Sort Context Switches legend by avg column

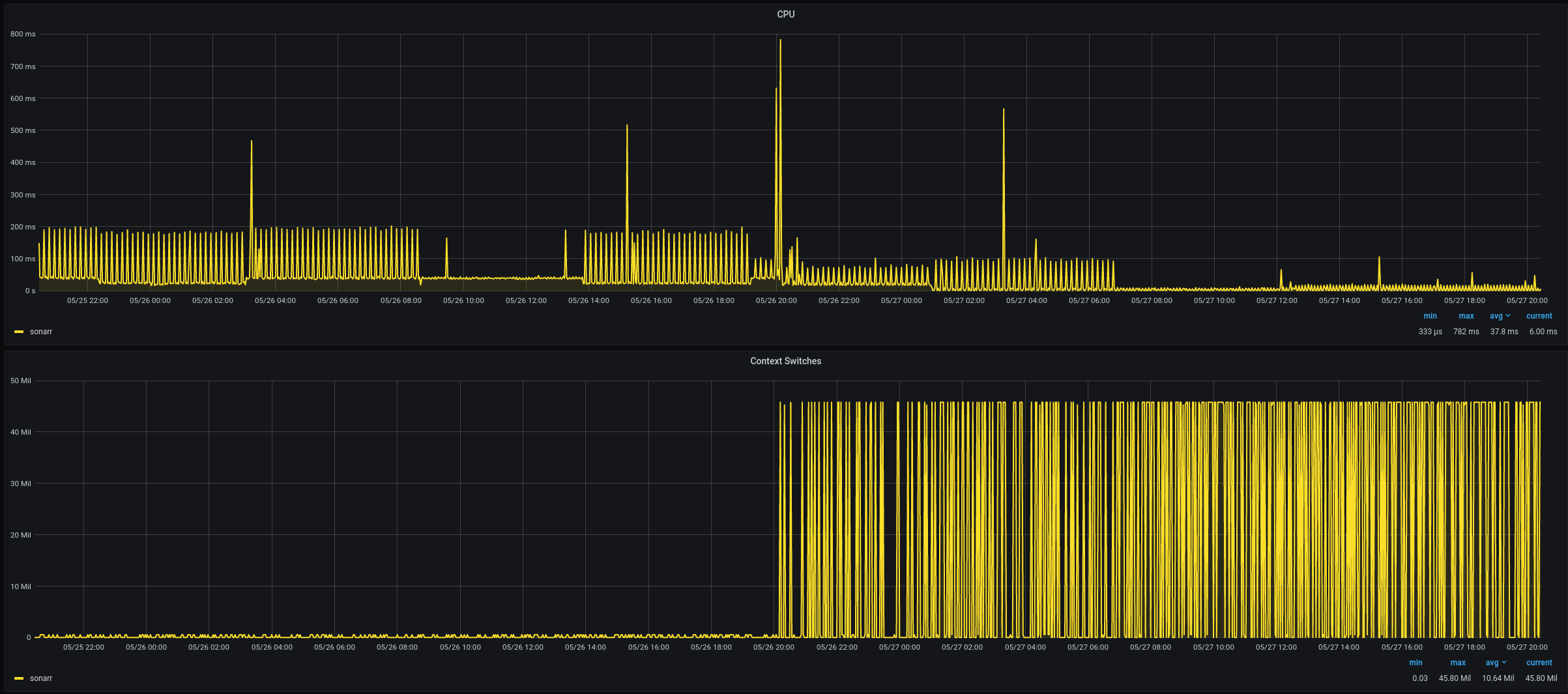pyautogui.click(x=1495, y=663)
